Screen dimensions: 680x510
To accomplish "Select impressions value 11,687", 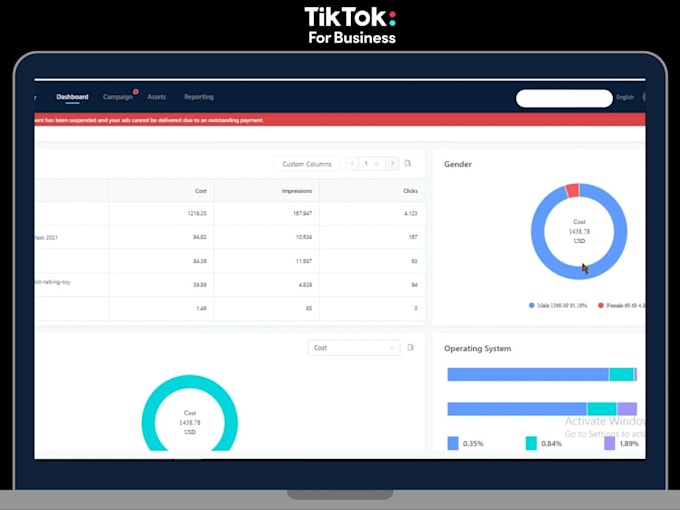I will [304, 261].
